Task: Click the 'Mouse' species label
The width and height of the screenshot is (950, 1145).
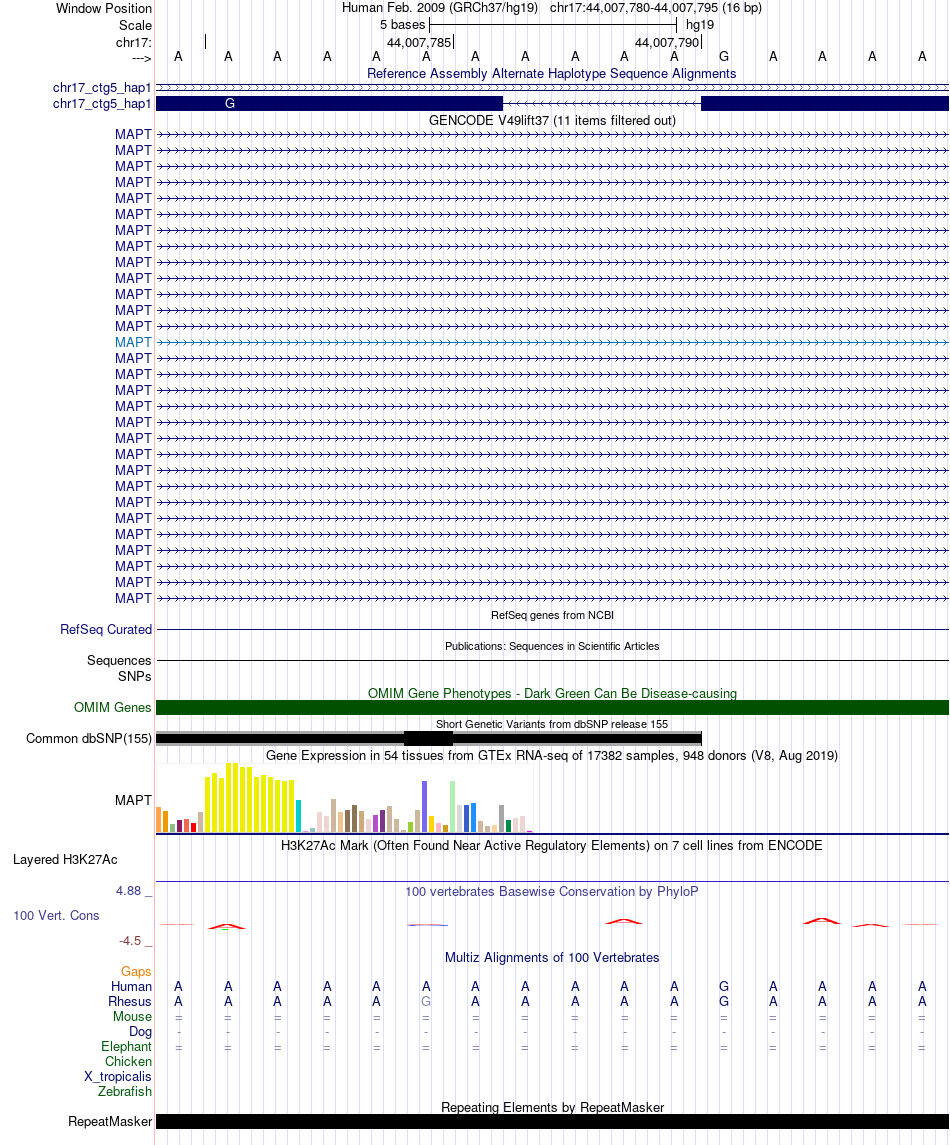Action: pyautogui.click(x=132, y=1016)
